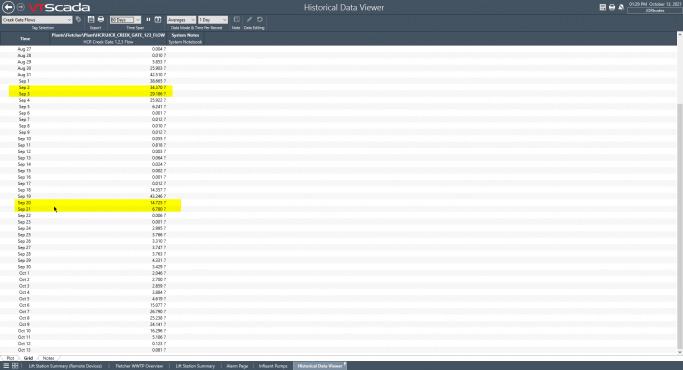Open Fletcher WWTP Overview page
Screen dimensions: 683x370
[139, 366]
